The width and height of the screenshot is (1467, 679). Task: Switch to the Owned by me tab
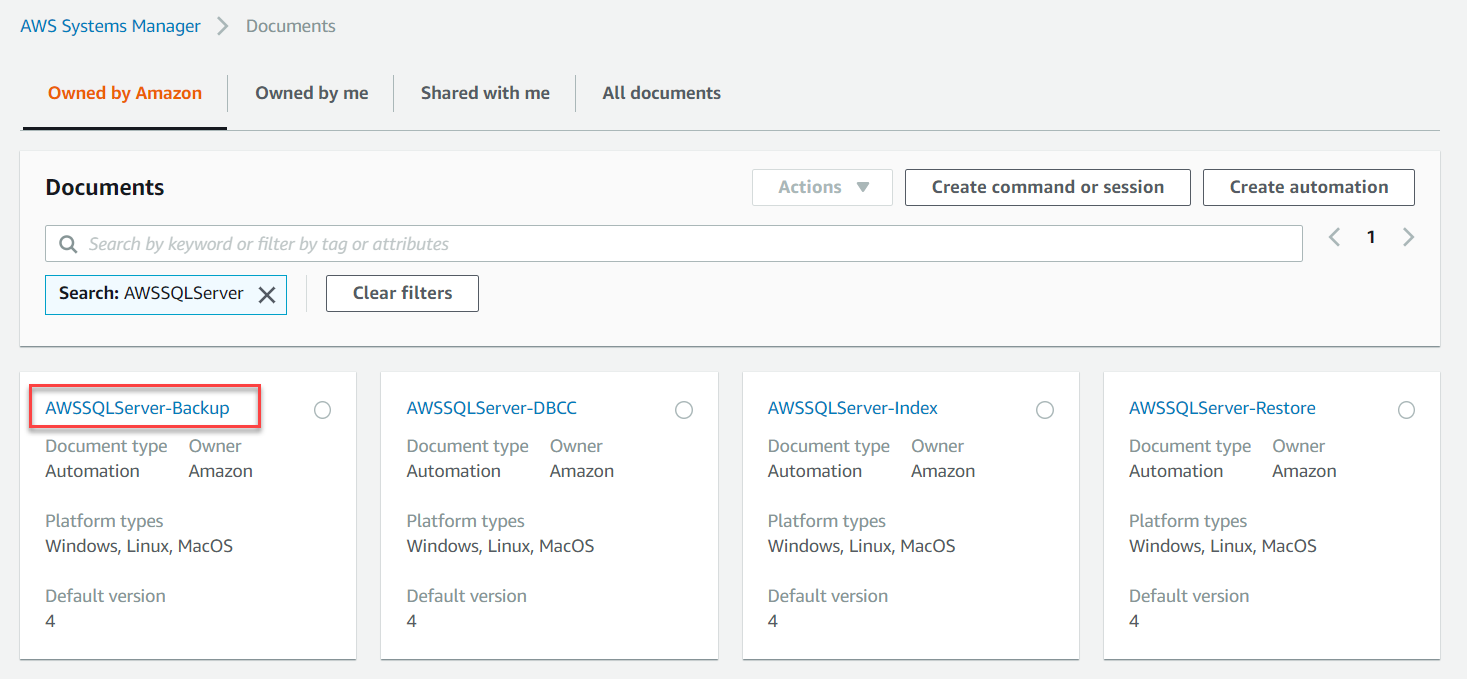(311, 92)
